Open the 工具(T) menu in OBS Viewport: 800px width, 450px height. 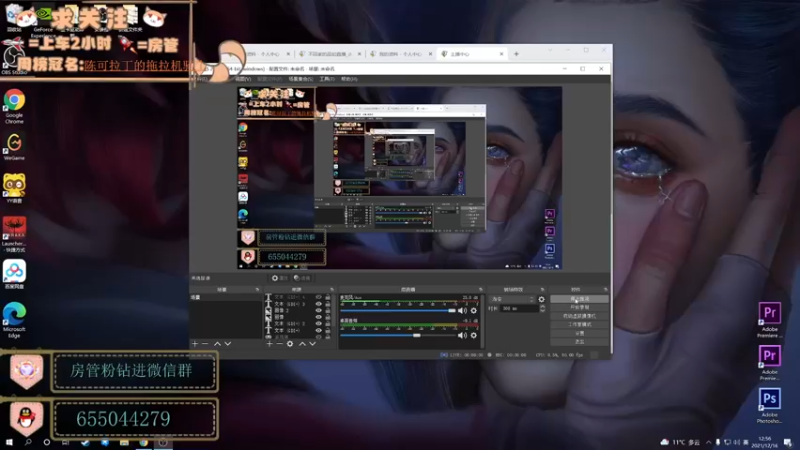(327, 79)
